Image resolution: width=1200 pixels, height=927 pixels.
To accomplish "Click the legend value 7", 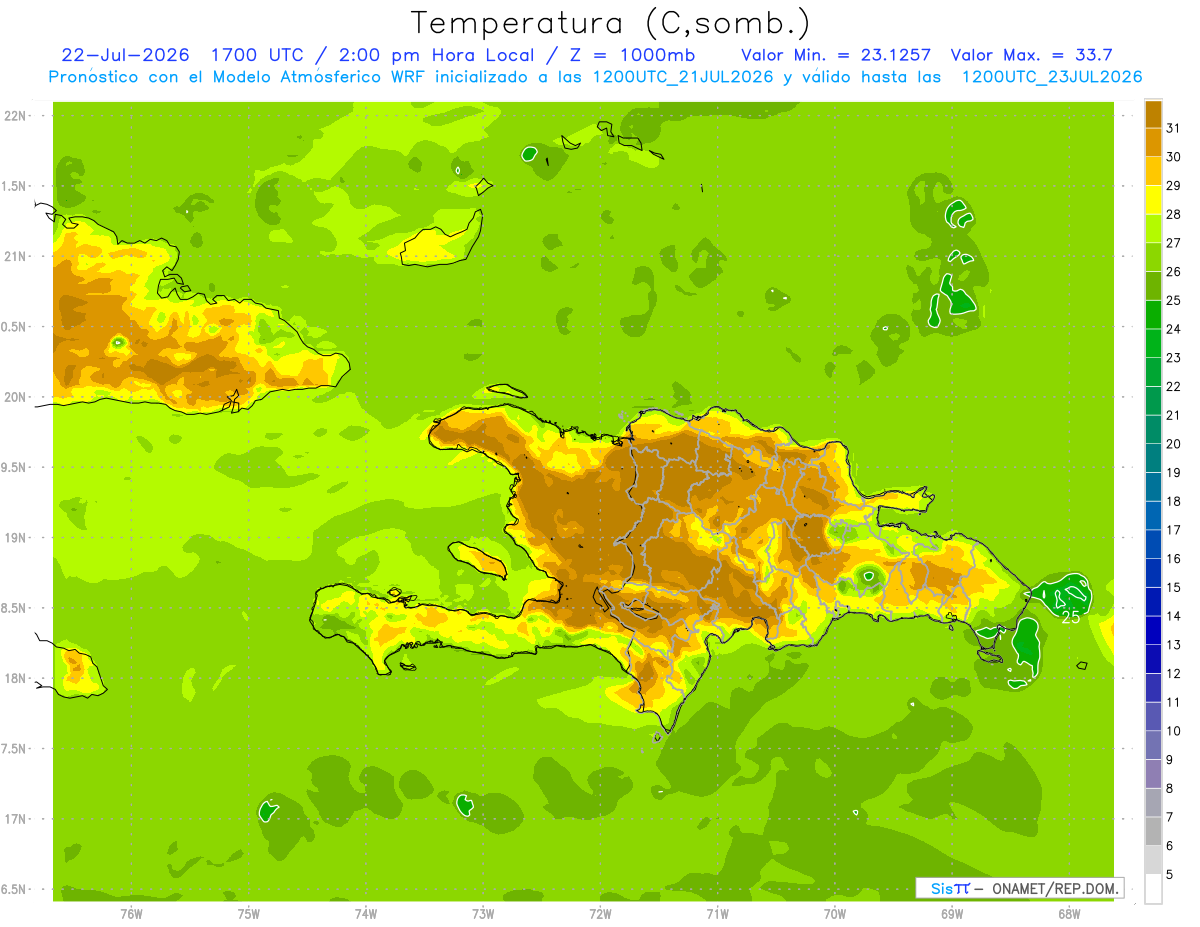I will pos(1170,818).
